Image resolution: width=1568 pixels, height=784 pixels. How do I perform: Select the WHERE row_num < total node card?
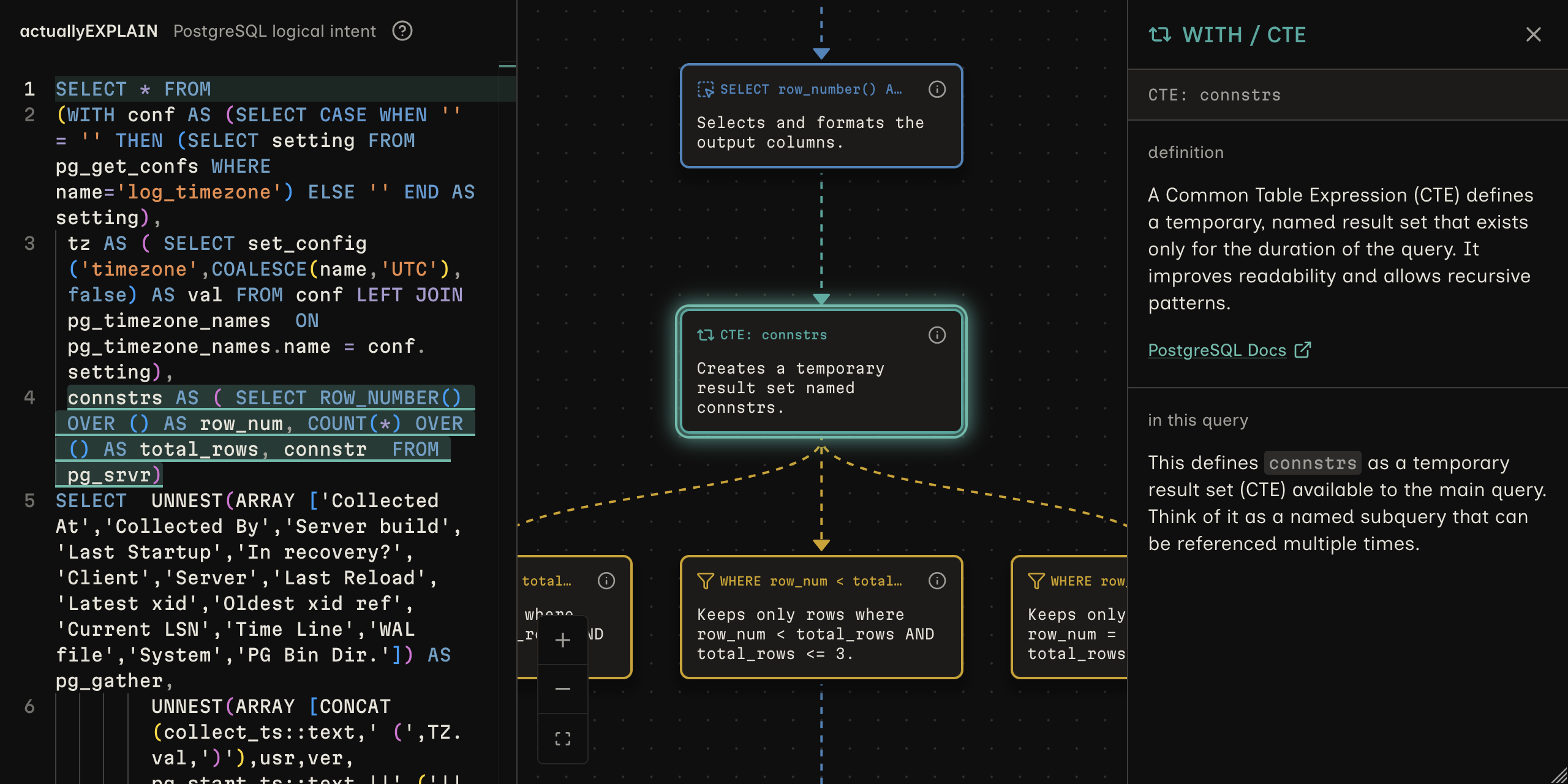(821, 617)
